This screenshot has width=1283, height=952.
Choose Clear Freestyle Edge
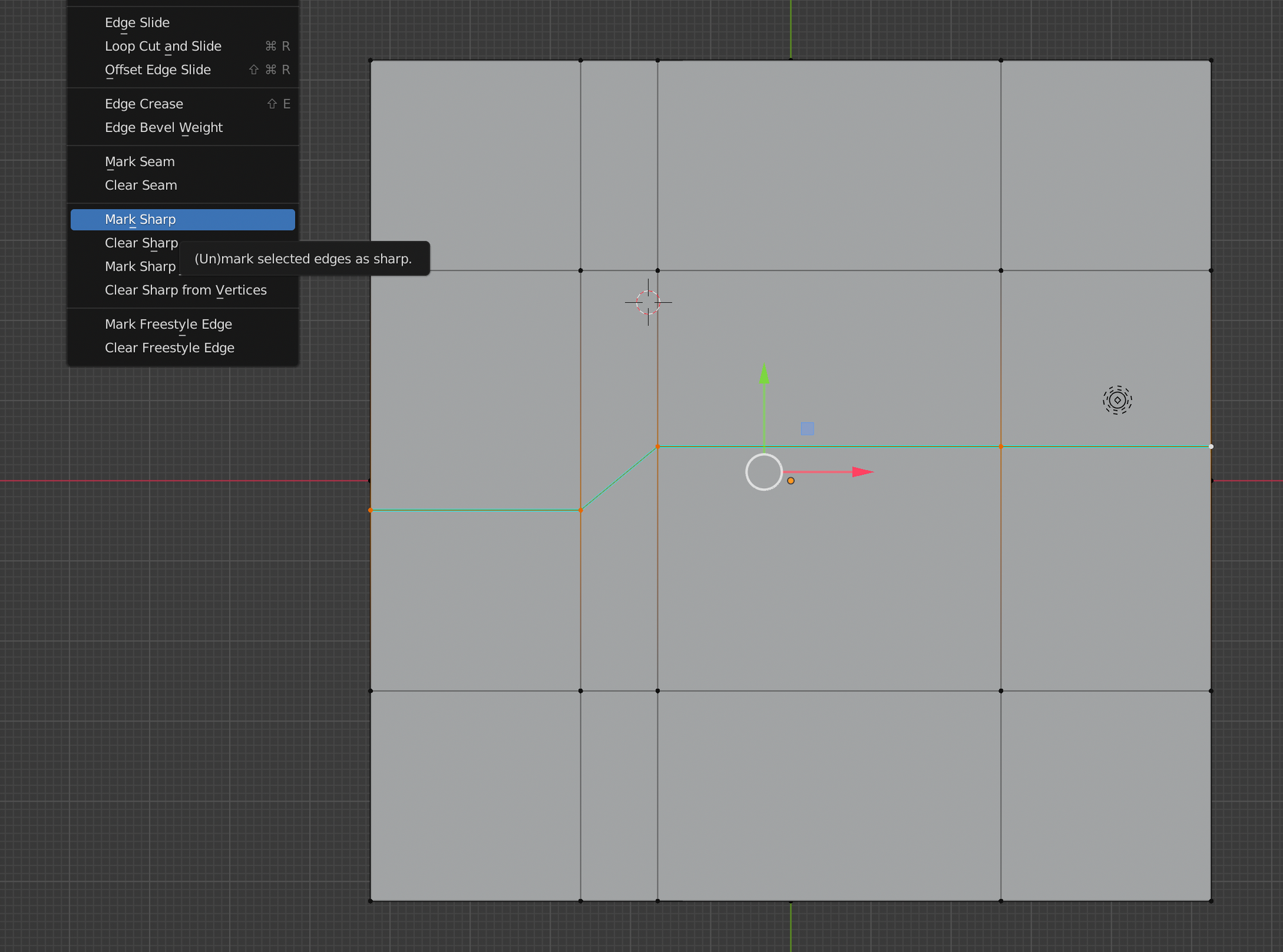coord(183,348)
